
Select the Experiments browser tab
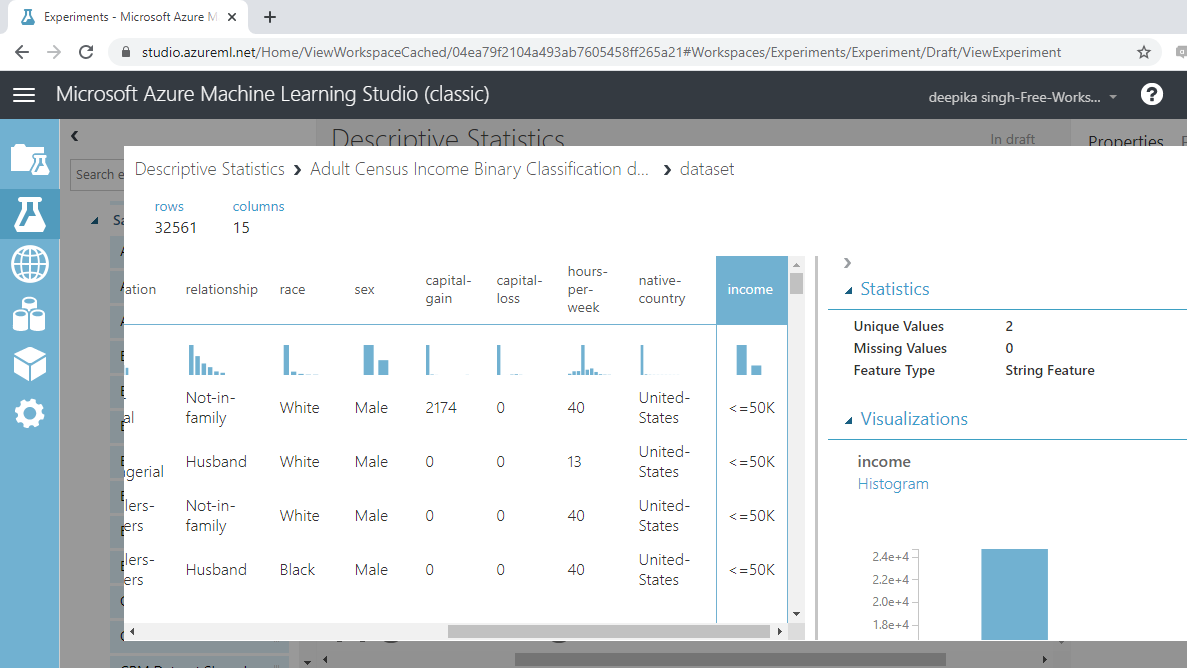click(x=129, y=17)
